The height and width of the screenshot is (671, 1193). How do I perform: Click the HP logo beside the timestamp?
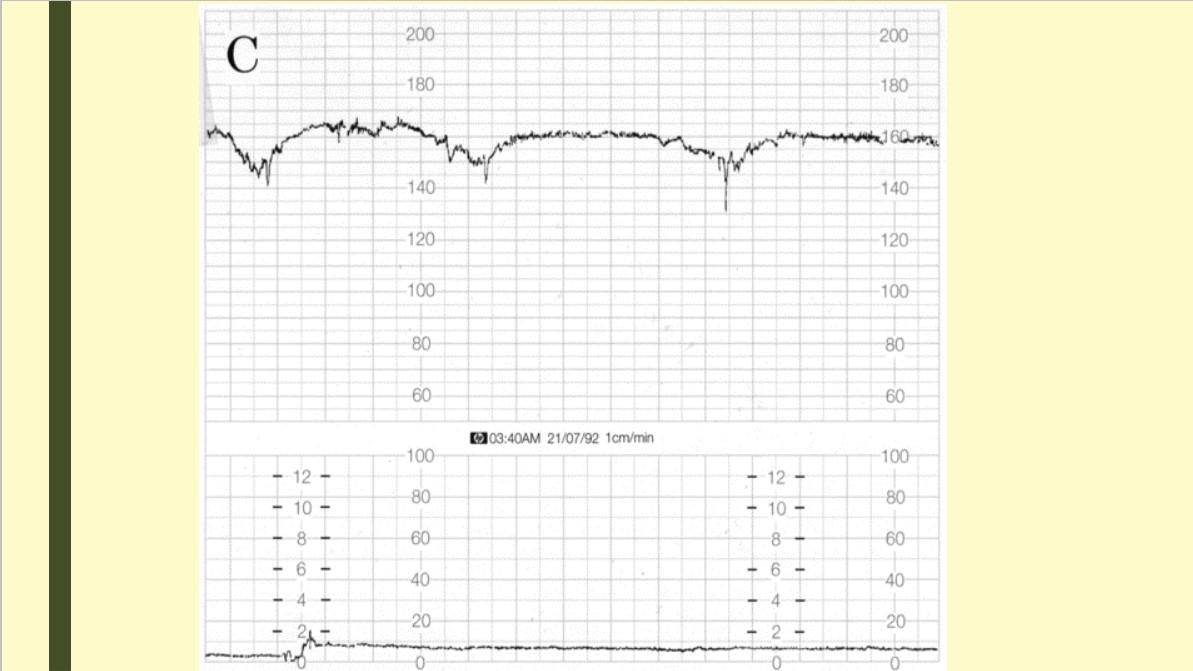[x=478, y=438]
